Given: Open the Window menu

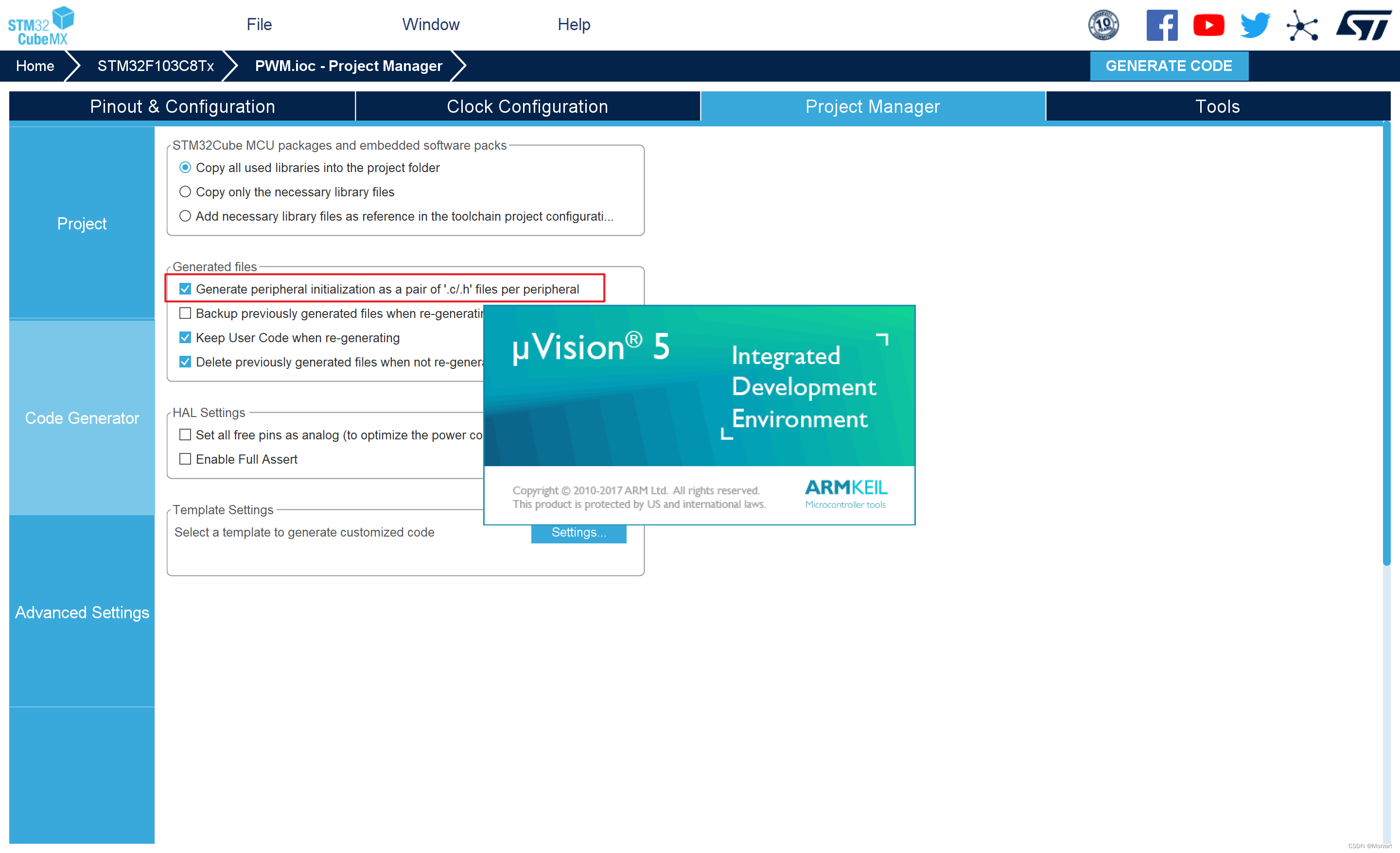Looking at the screenshot, I should coord(431,24).
